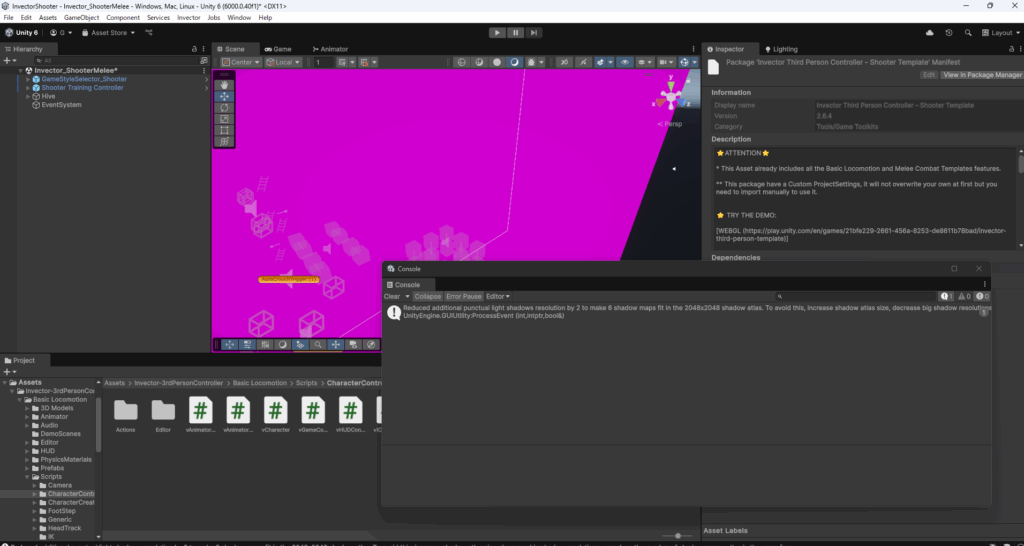
Task: Open the Center pivot dropdown
Action: click(x=241, y=62)
